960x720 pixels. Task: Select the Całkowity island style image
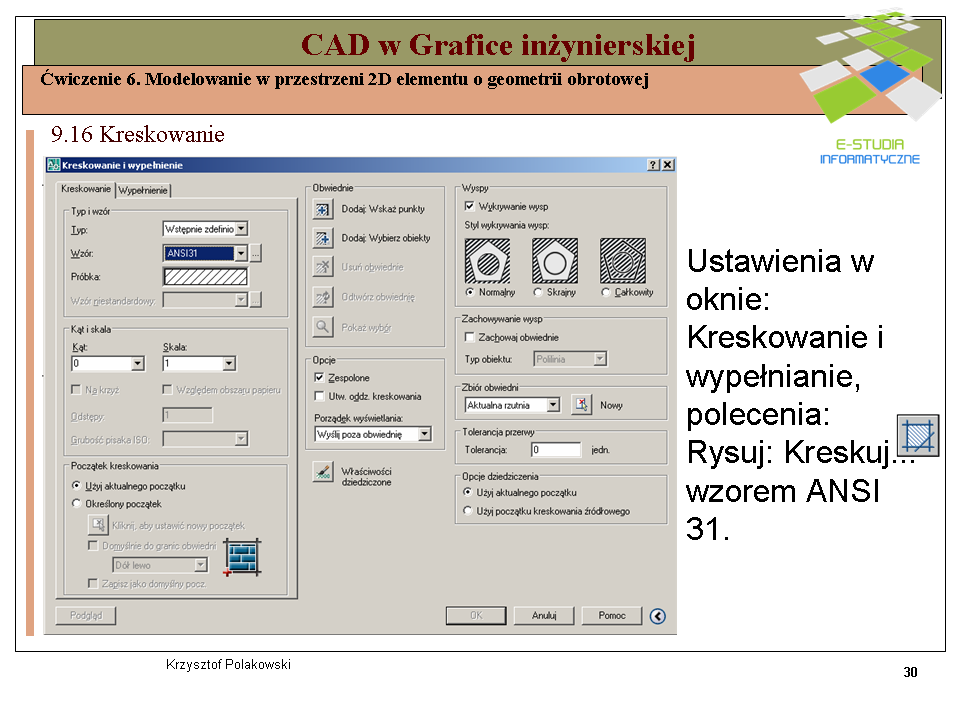click(622, 261)
